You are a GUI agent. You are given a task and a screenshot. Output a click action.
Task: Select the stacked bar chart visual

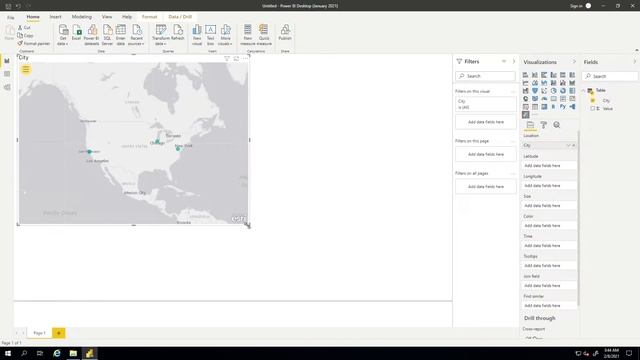[526, 75]
